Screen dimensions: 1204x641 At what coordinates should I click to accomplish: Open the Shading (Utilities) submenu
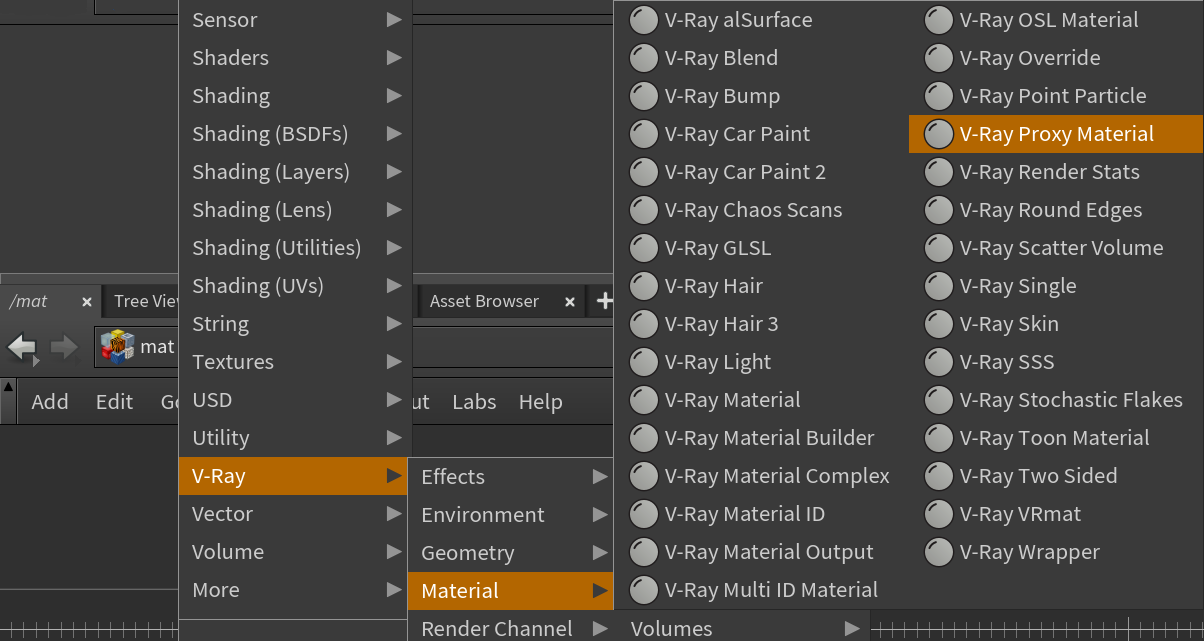(x=295, y=248)
